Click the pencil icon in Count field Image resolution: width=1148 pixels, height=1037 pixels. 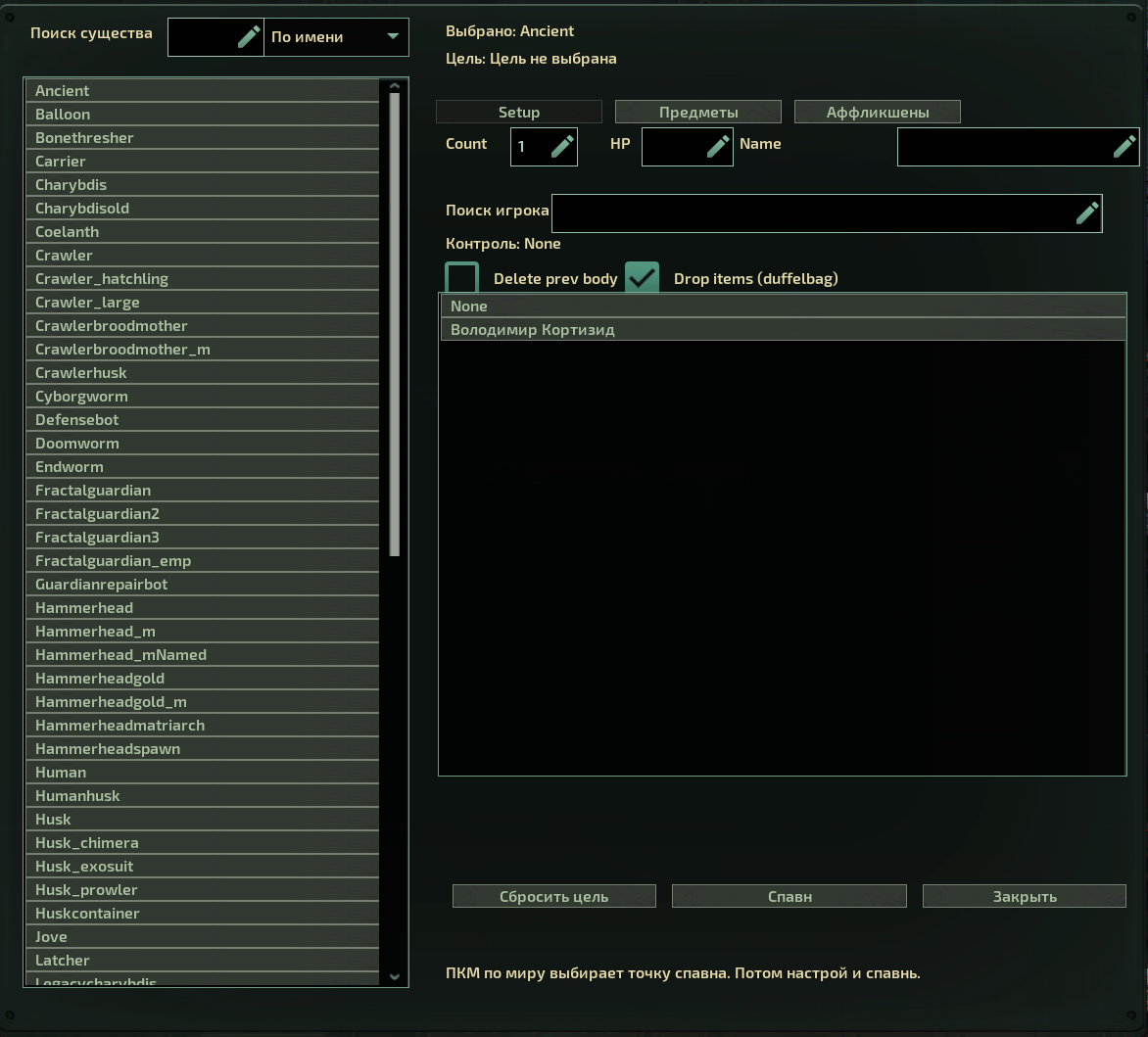click(562, 146)
